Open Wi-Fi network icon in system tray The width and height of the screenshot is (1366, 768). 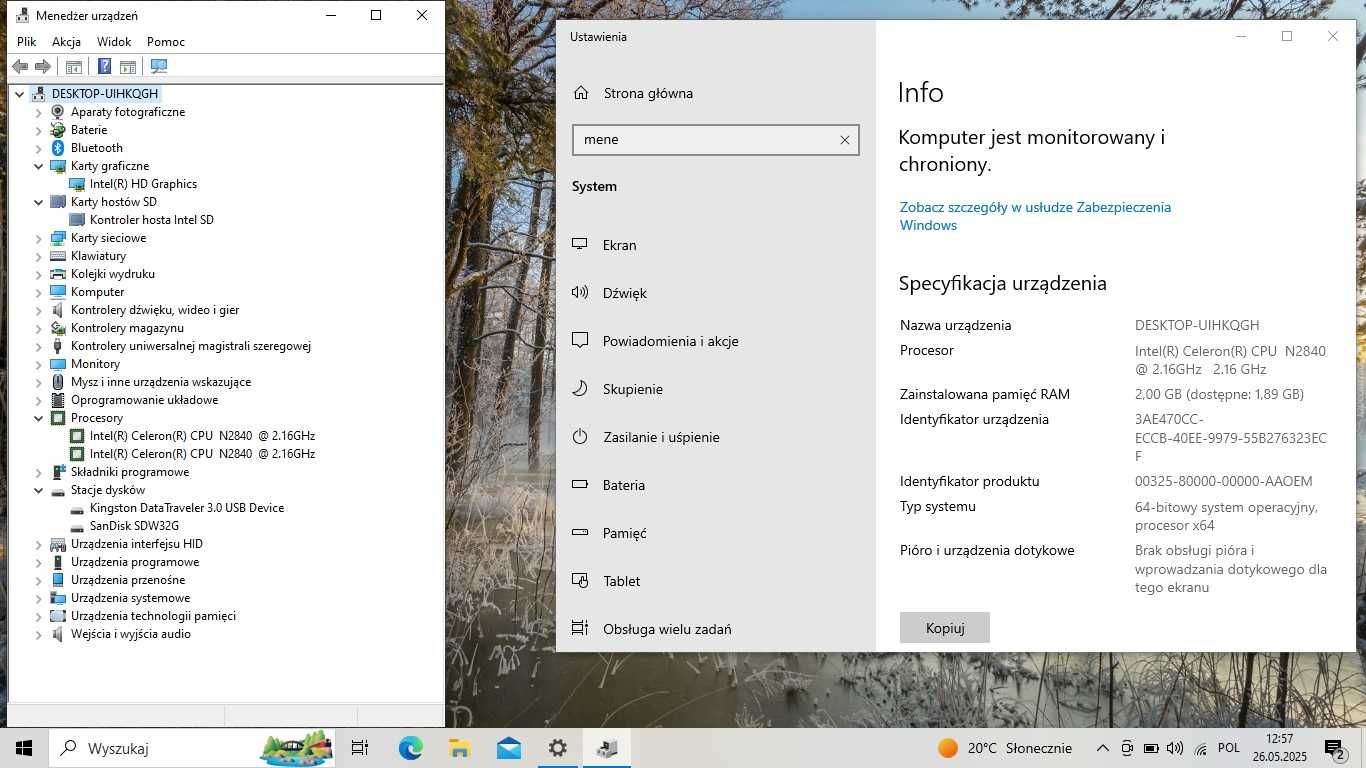[x=1199, y=748]
